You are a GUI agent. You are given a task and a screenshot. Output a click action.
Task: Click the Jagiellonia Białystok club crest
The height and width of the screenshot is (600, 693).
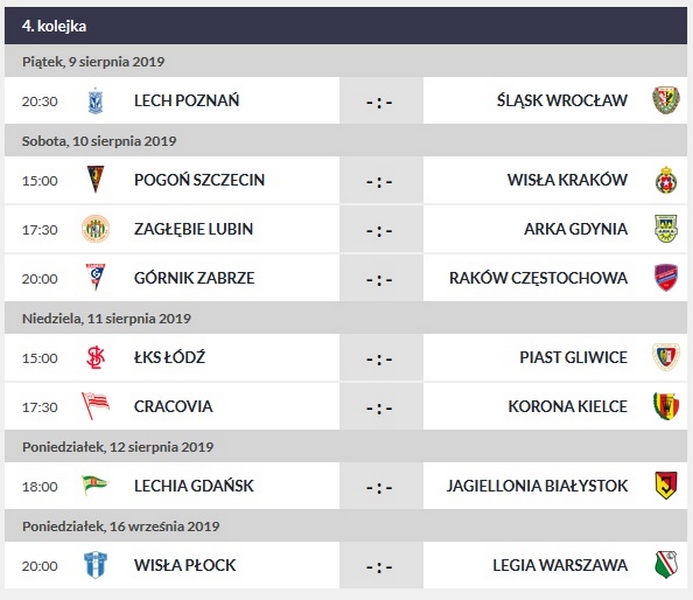665,486
